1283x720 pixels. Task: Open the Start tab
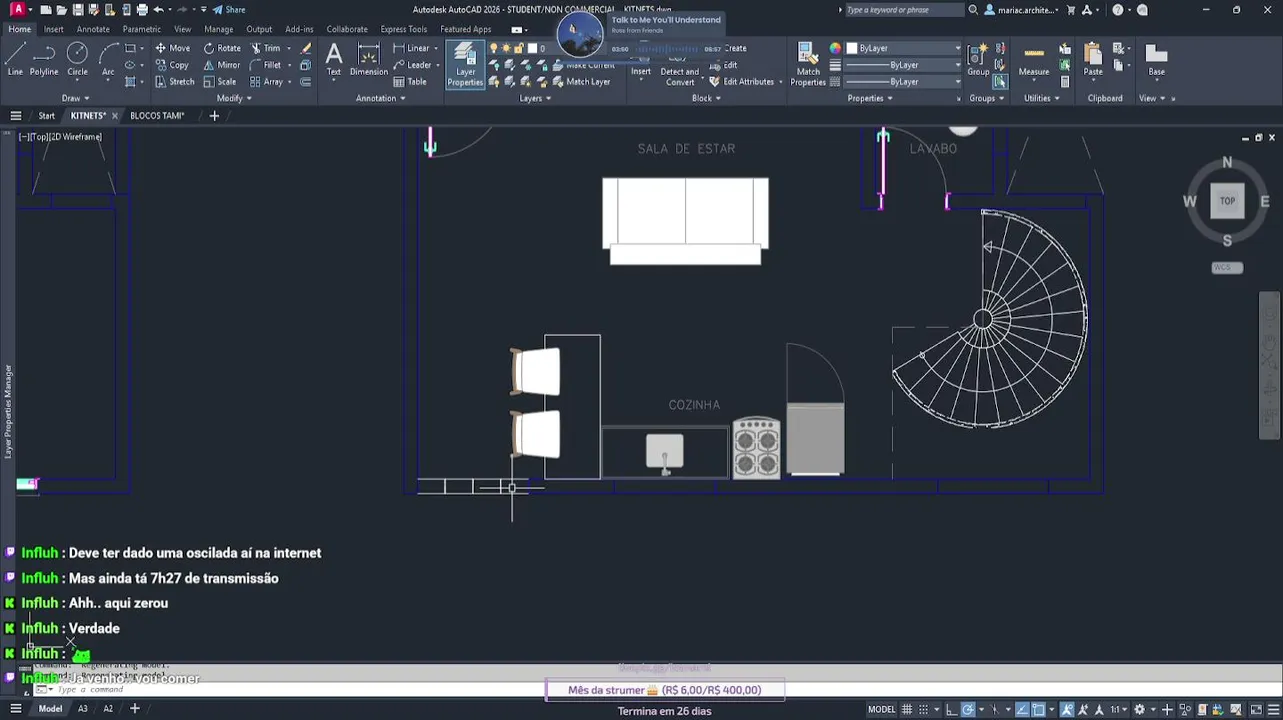(x=47, y=116)
